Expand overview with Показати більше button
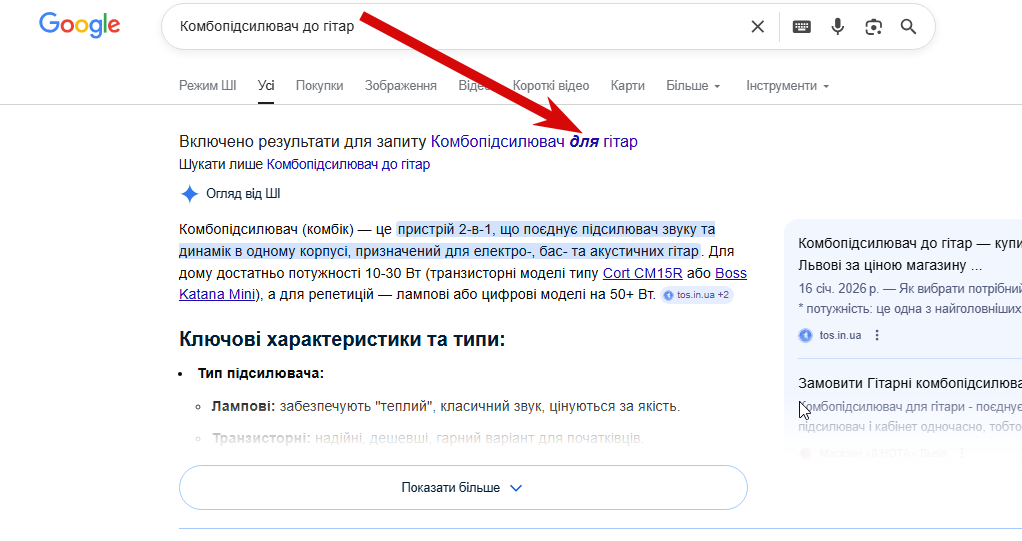 (463, 488)
